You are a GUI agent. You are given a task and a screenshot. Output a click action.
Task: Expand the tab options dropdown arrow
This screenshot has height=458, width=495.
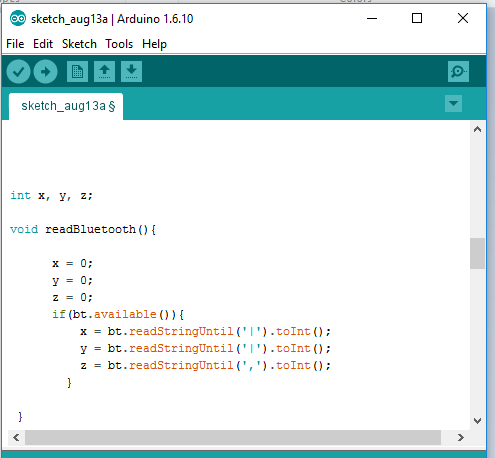[x=453, y=104]
